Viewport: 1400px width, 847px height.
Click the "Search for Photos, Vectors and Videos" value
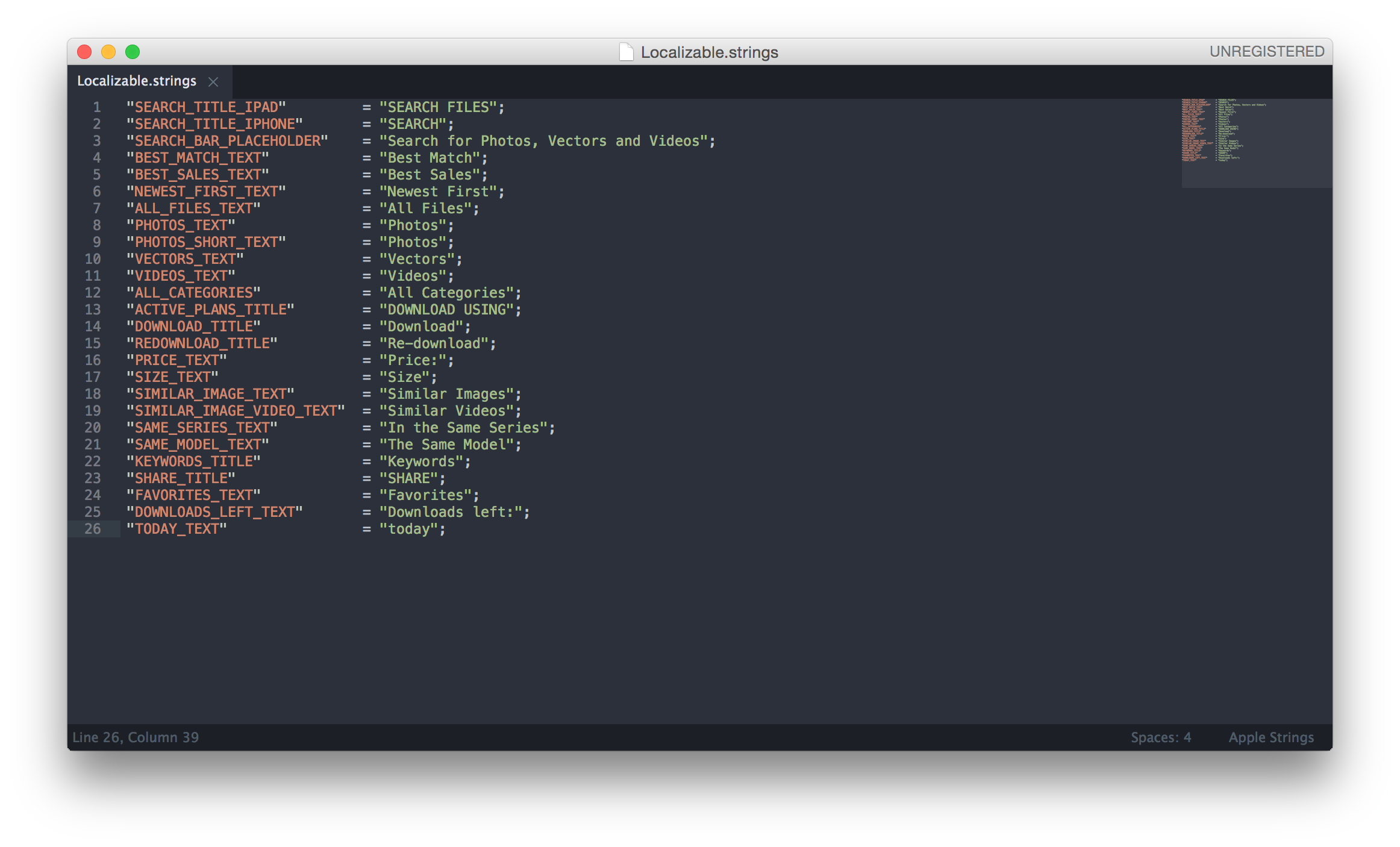pos(543,140)
